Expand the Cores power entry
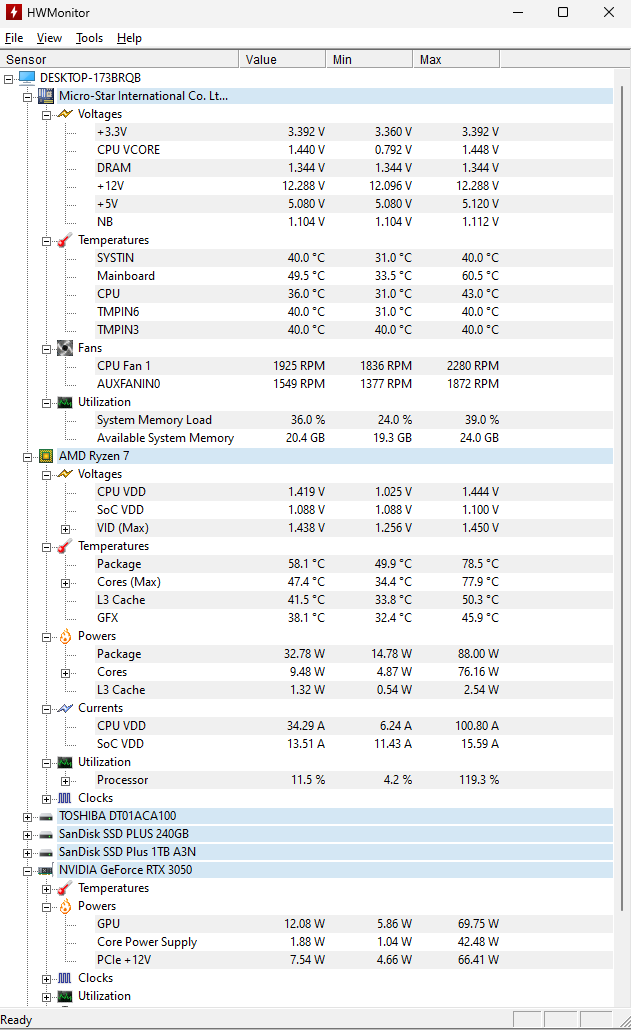The height and width of the screenshot is (1030, 631). coord(66,673)
